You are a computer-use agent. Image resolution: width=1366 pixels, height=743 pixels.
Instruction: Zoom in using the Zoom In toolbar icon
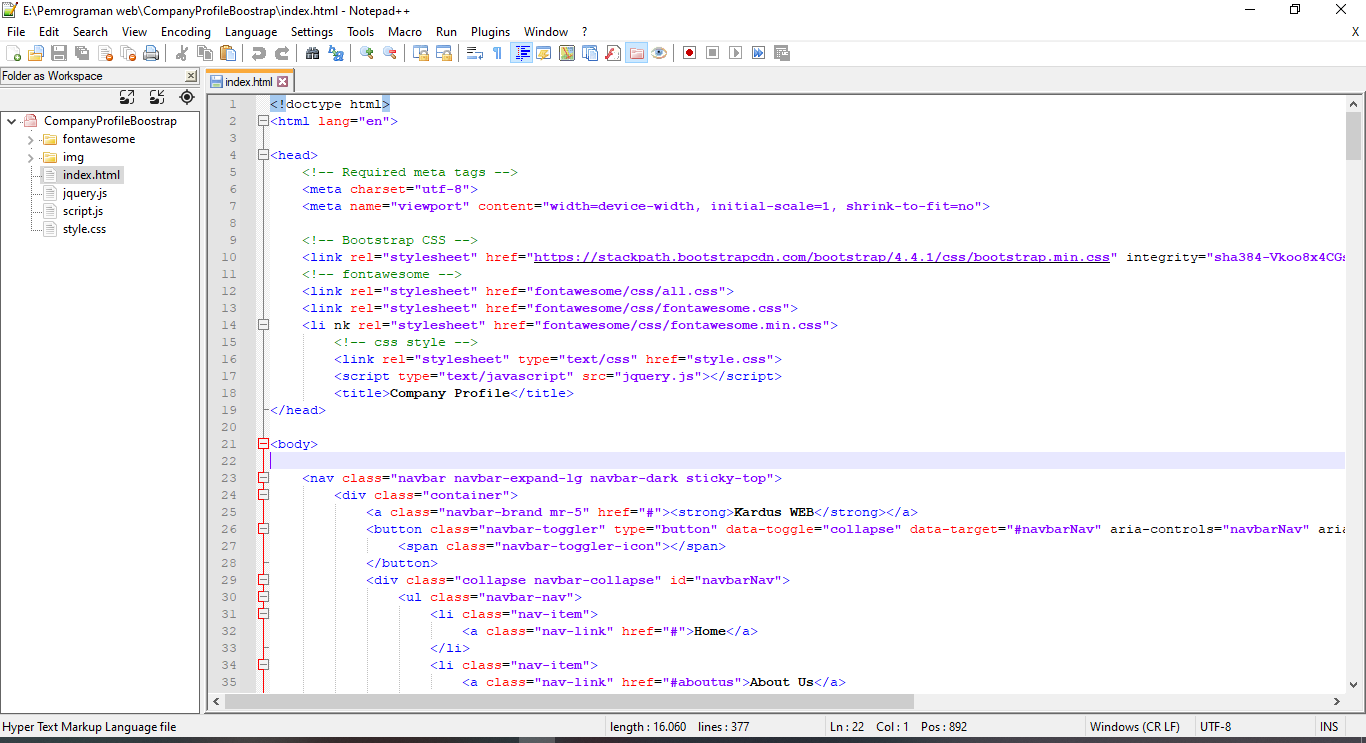pos(366,52)
